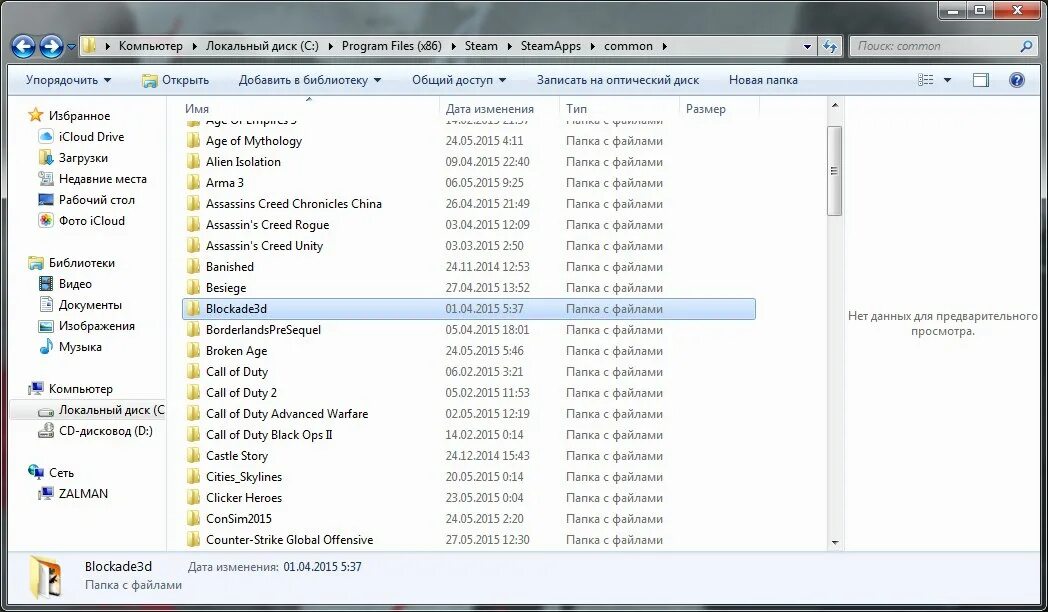Toggle the preview pane button
The image size is (1048, 612).
click(x=980, y=80)
